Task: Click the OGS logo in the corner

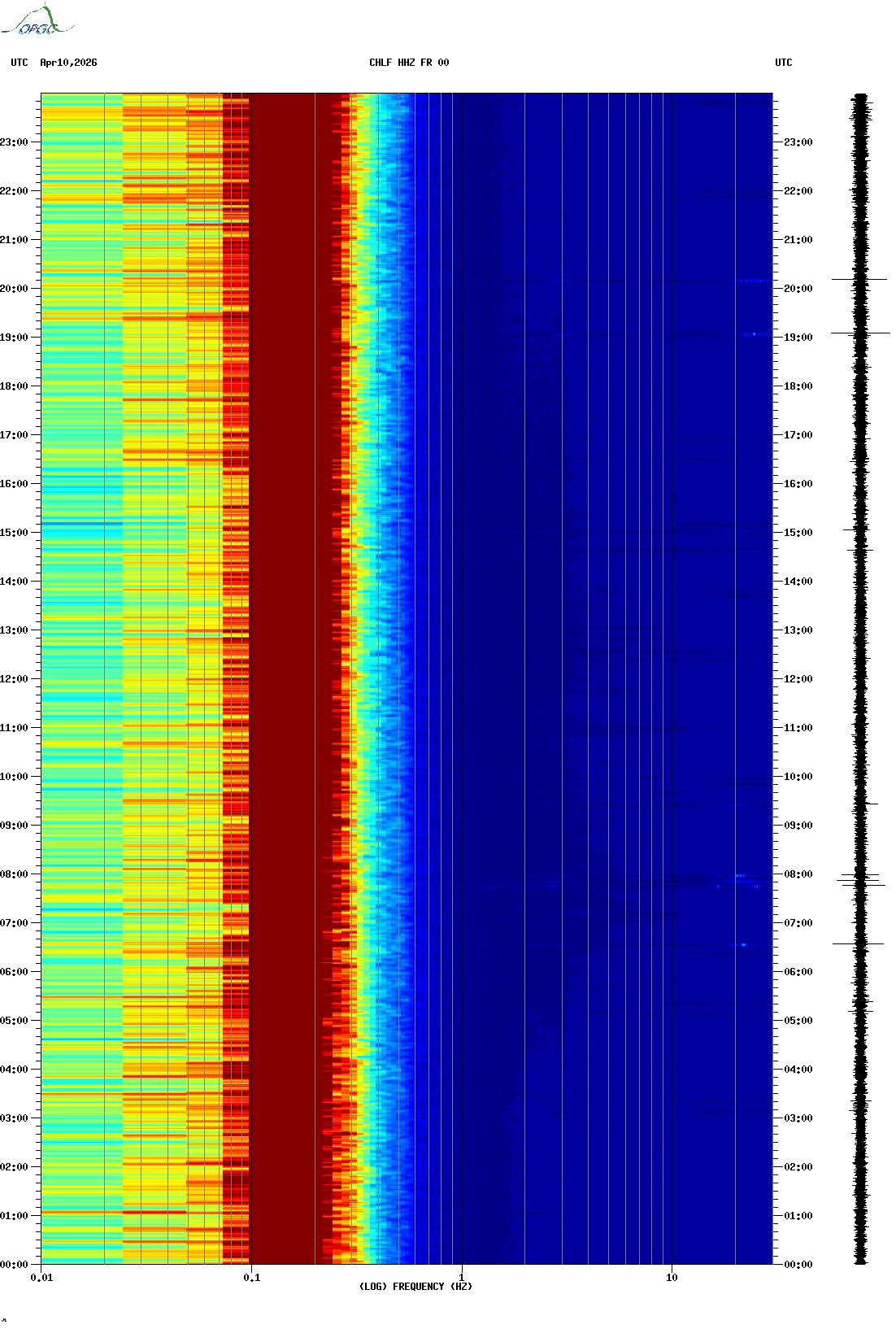Action: (37, 20)
